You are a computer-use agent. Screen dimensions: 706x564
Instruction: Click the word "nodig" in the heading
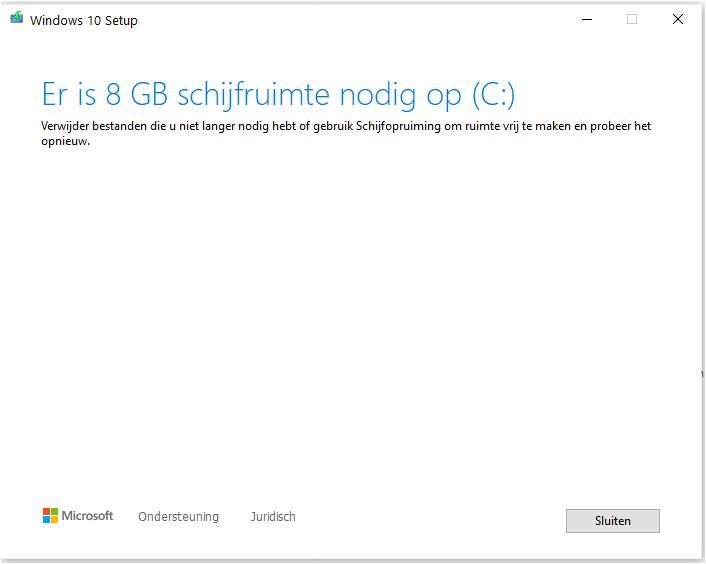[378, 95]
